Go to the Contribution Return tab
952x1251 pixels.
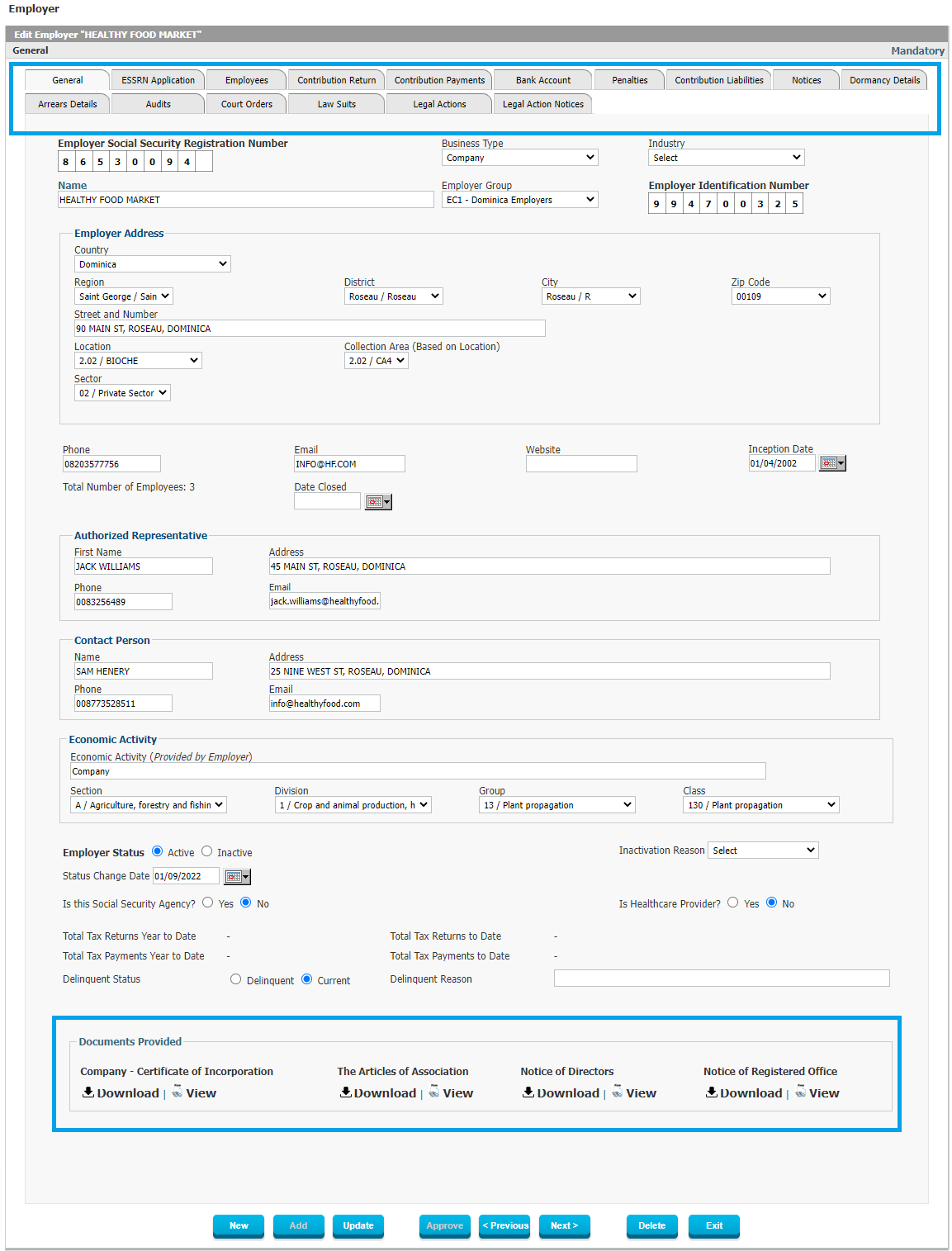tap(337, 80)
